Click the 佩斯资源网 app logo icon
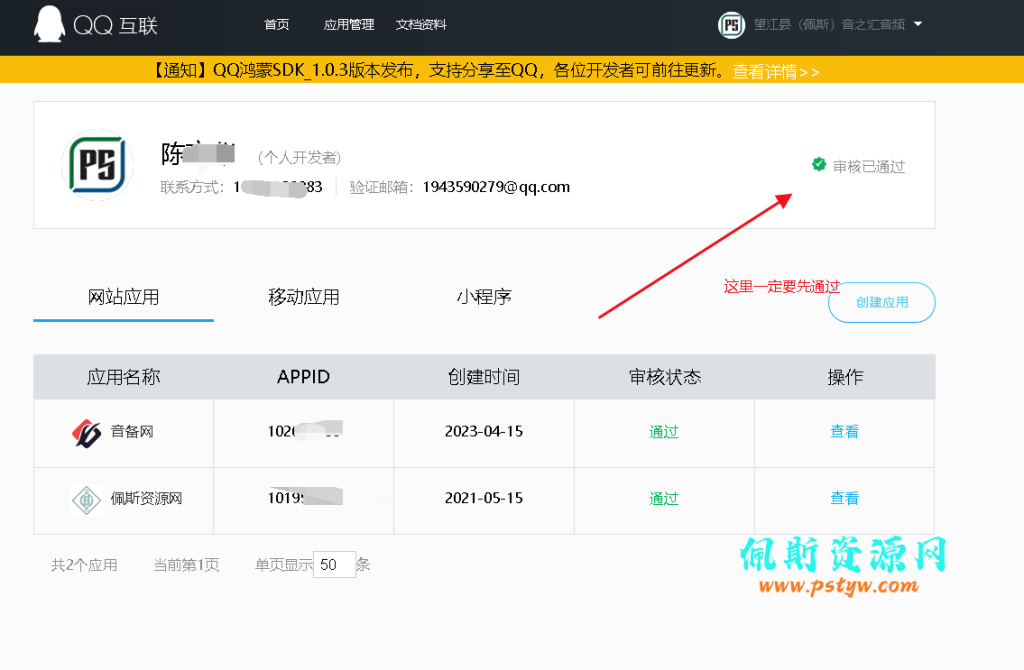The height and width of the screenshot is (670, 1024). 86,500
